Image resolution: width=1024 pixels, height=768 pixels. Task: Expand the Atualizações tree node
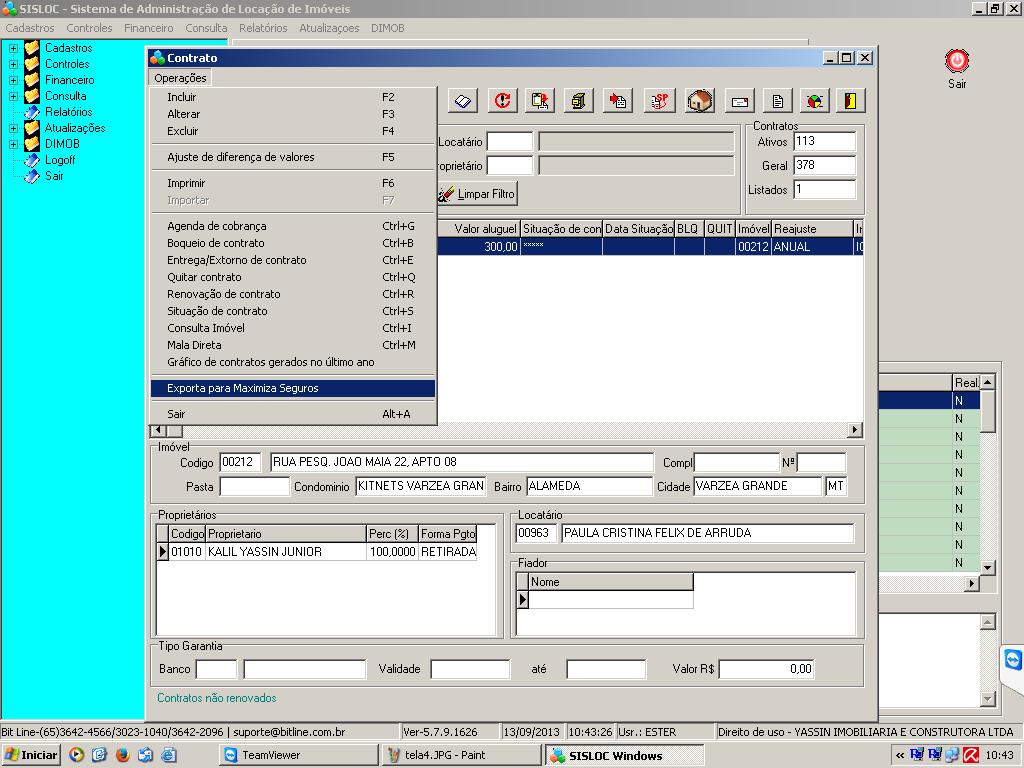[13, 128]
